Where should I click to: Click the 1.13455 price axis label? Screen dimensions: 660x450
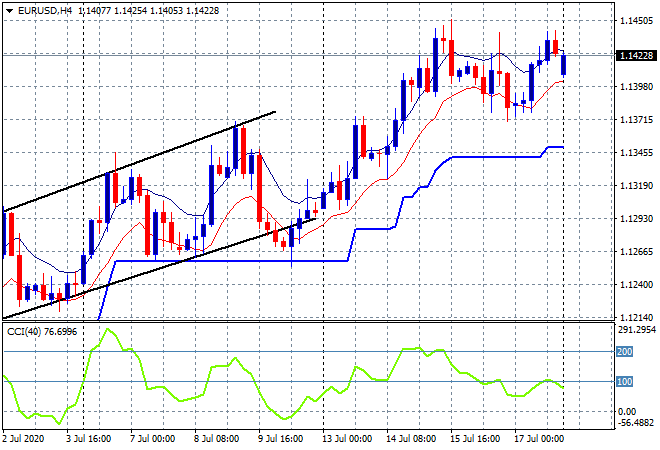pyautogui.click(x=637, y=153)
